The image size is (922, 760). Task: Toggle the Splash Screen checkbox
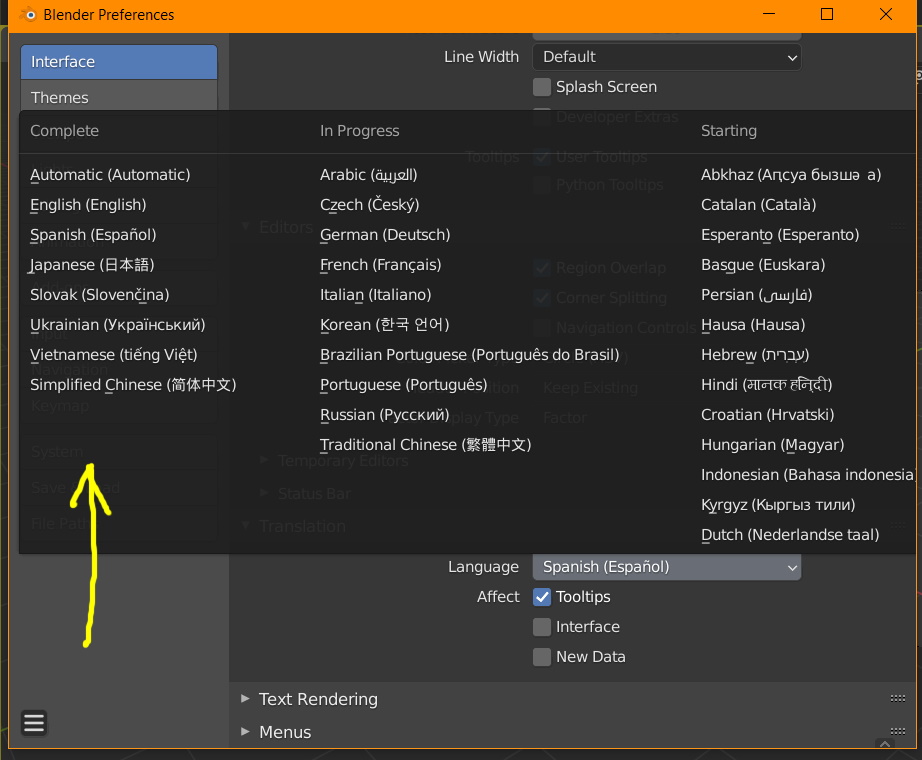(542, 87)
